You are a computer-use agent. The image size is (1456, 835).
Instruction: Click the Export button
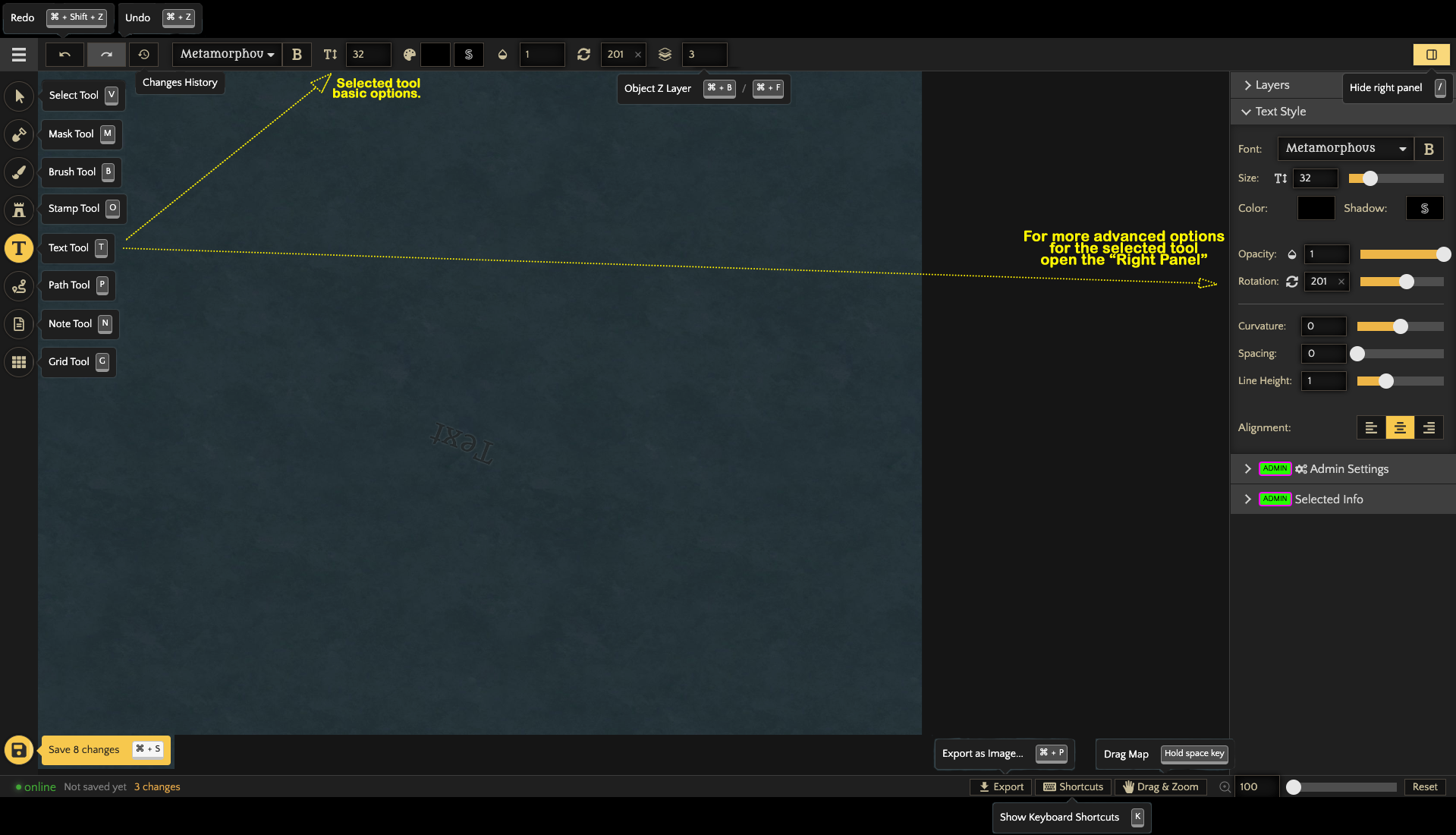pos(1001,787)
